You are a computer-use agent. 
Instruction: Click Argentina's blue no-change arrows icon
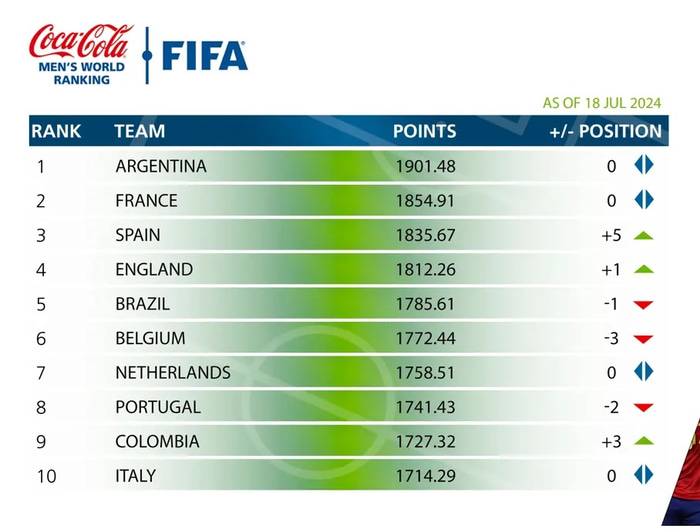tap(643, 166)
